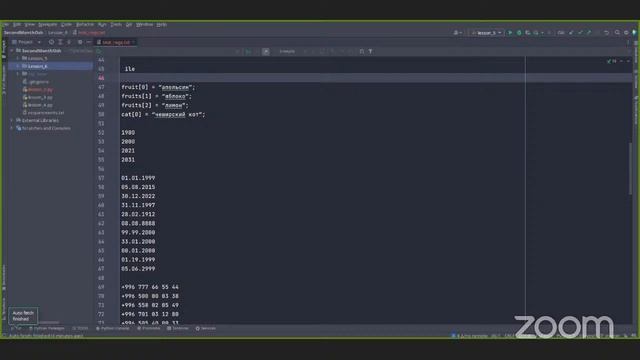The width and height of the screenshot is (640, 360).
Task: Expand the Lesson_5 folder
Action: click(18, 58)
